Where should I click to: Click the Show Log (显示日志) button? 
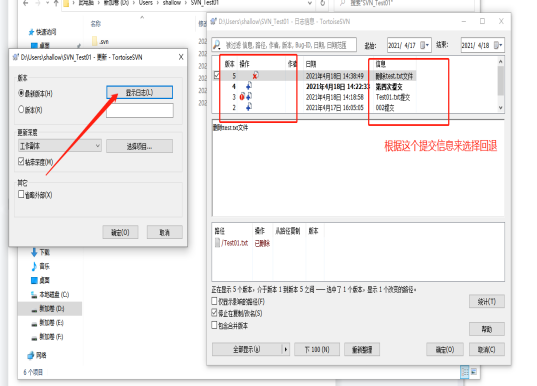(x=139, y=92)
